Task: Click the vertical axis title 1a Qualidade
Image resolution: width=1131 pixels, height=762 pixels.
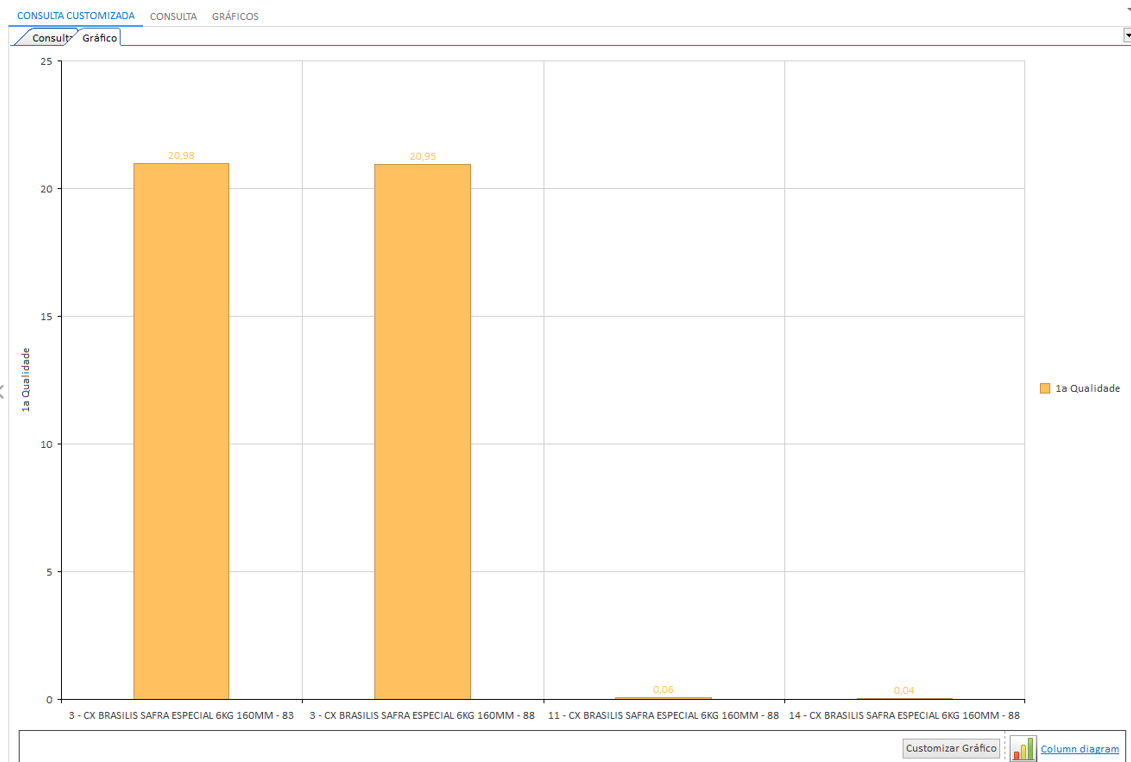Action: click(x=26, y=380)
